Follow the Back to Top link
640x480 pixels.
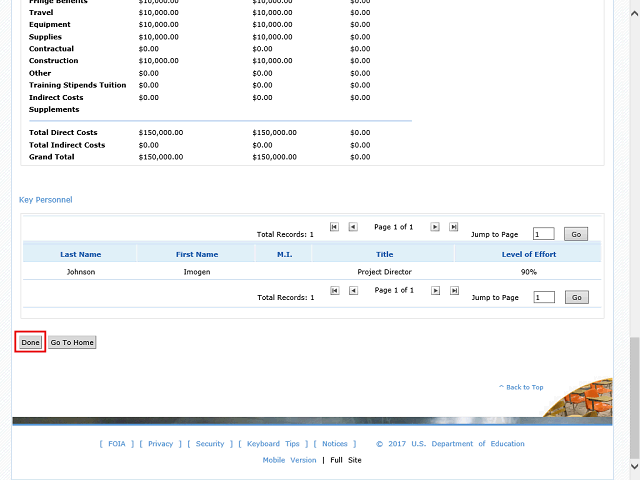(x=522, y=387)
